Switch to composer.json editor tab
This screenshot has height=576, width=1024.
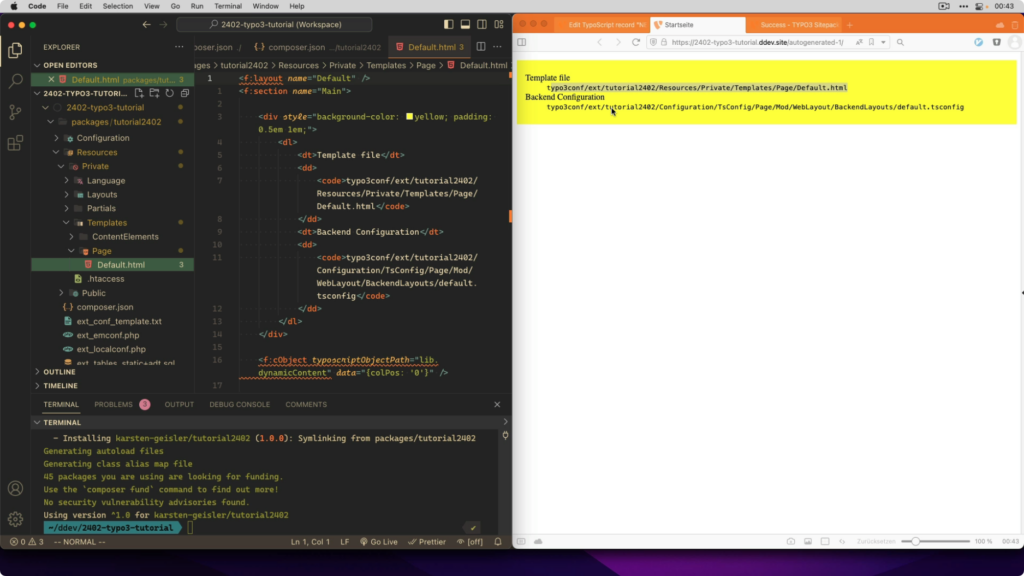pos(317,47)
